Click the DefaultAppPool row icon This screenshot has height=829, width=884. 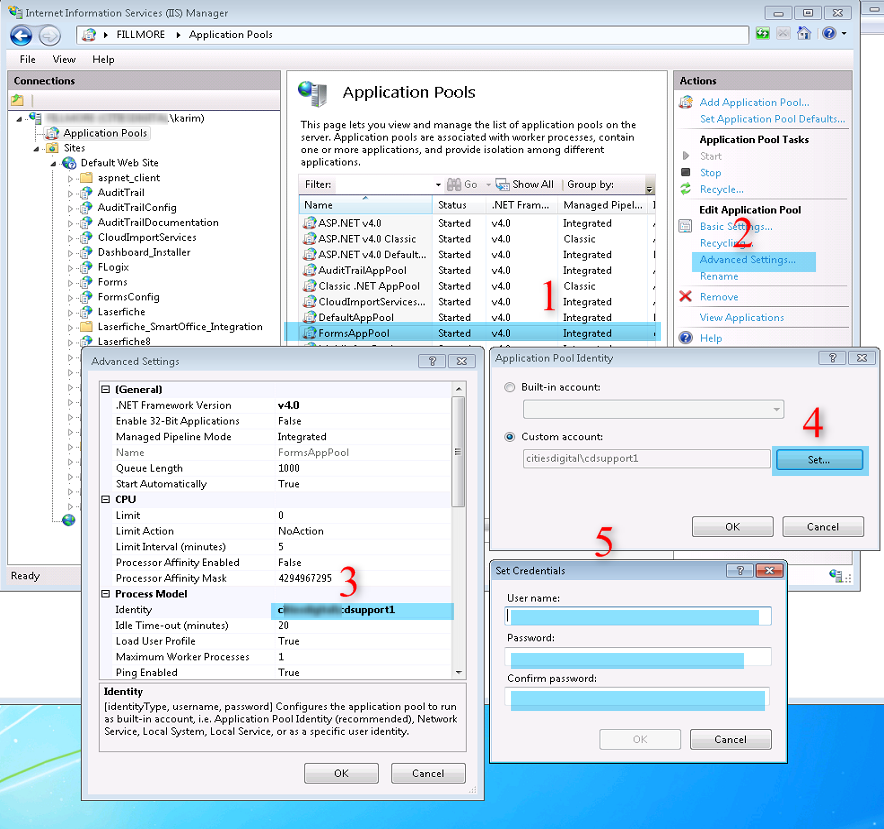click(310, 318)
